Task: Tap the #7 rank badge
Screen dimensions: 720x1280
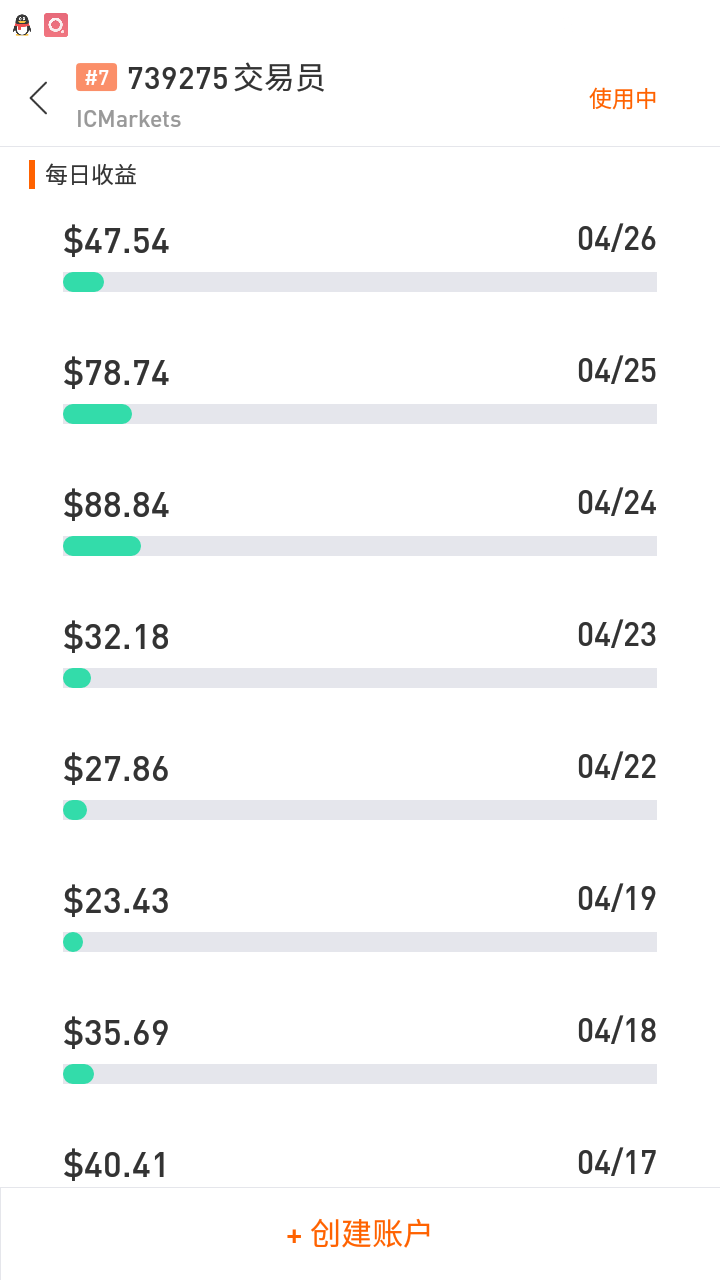Action: [97, 78]
